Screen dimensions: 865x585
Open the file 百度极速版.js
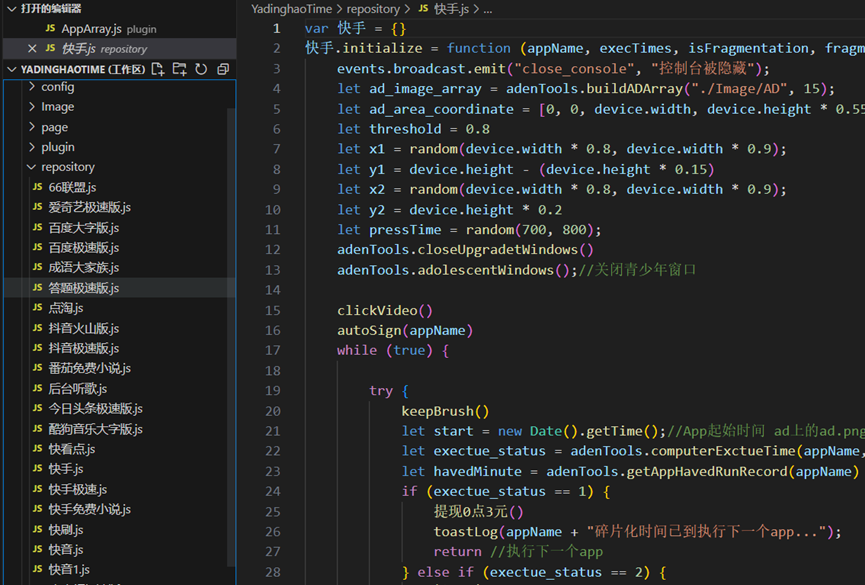point(84,247)
